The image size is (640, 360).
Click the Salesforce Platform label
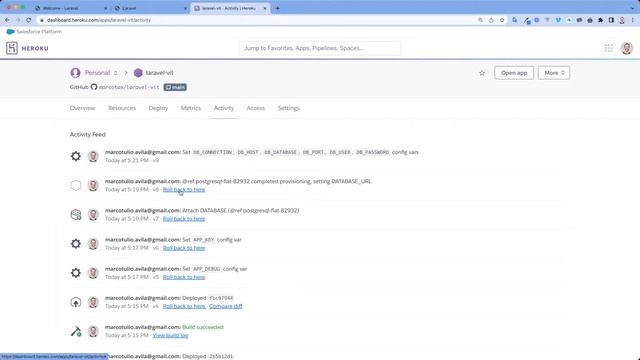pyautogui.click(x=39, y=31)
